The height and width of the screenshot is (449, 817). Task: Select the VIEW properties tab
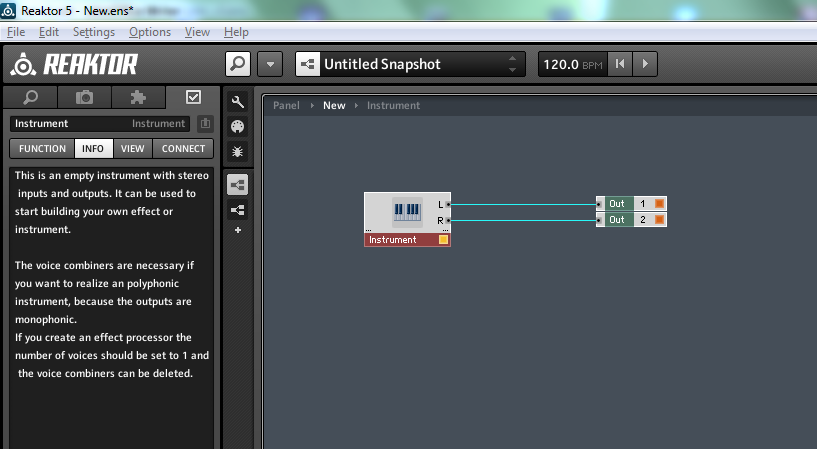point(132,148)
